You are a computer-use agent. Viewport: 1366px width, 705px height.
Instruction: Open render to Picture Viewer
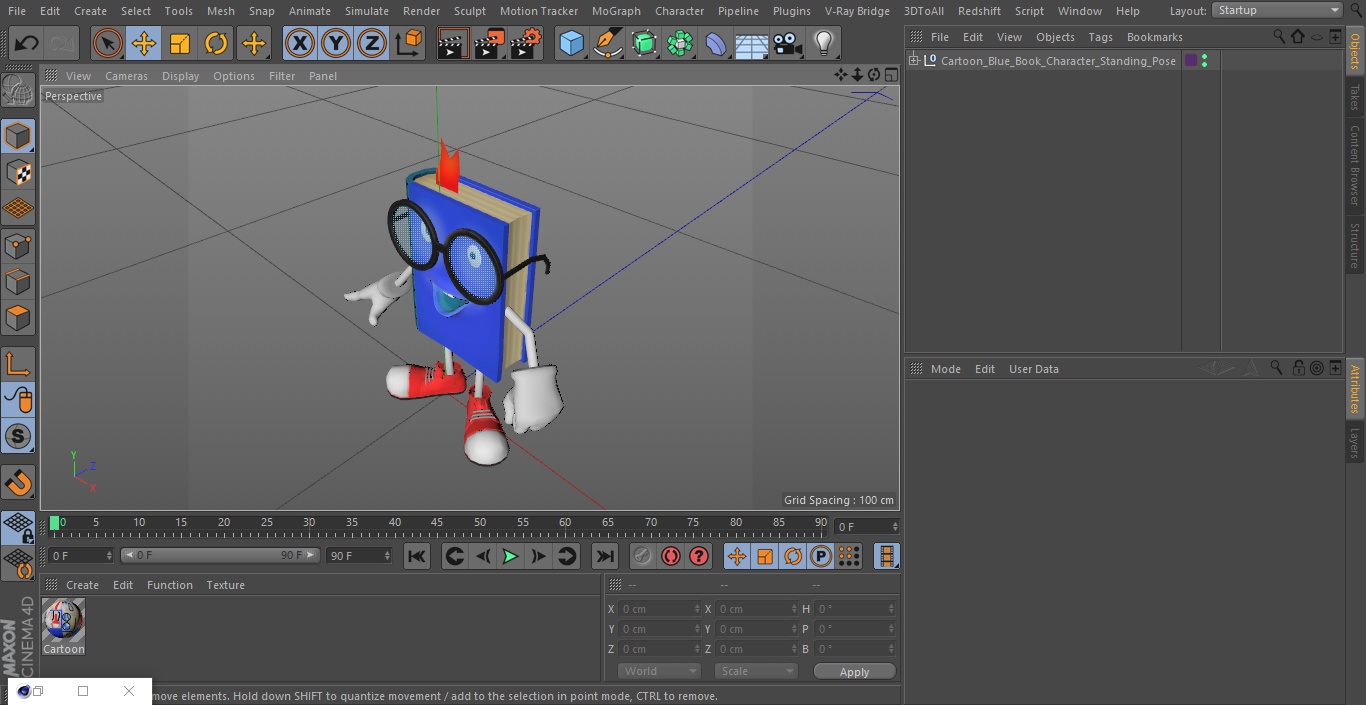pos(489,43)
